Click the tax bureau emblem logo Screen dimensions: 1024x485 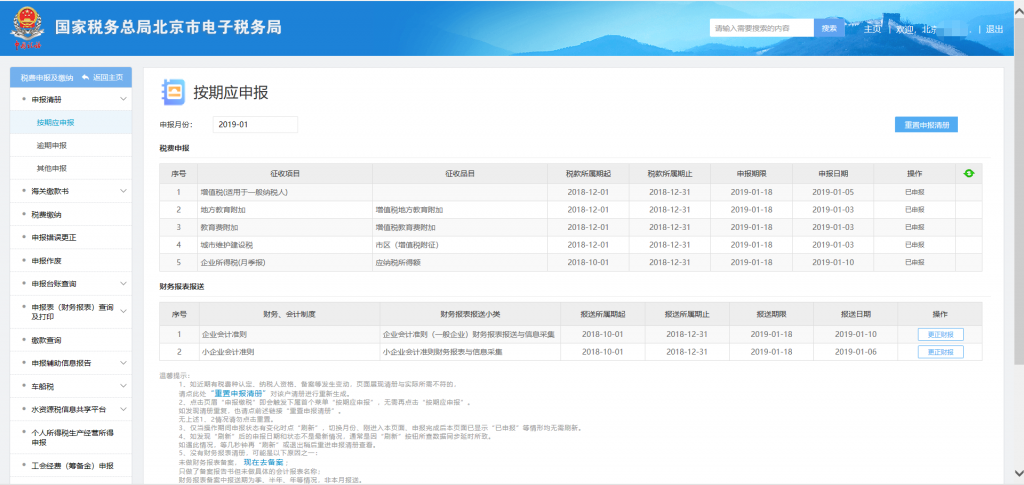(x=27, y=29)
